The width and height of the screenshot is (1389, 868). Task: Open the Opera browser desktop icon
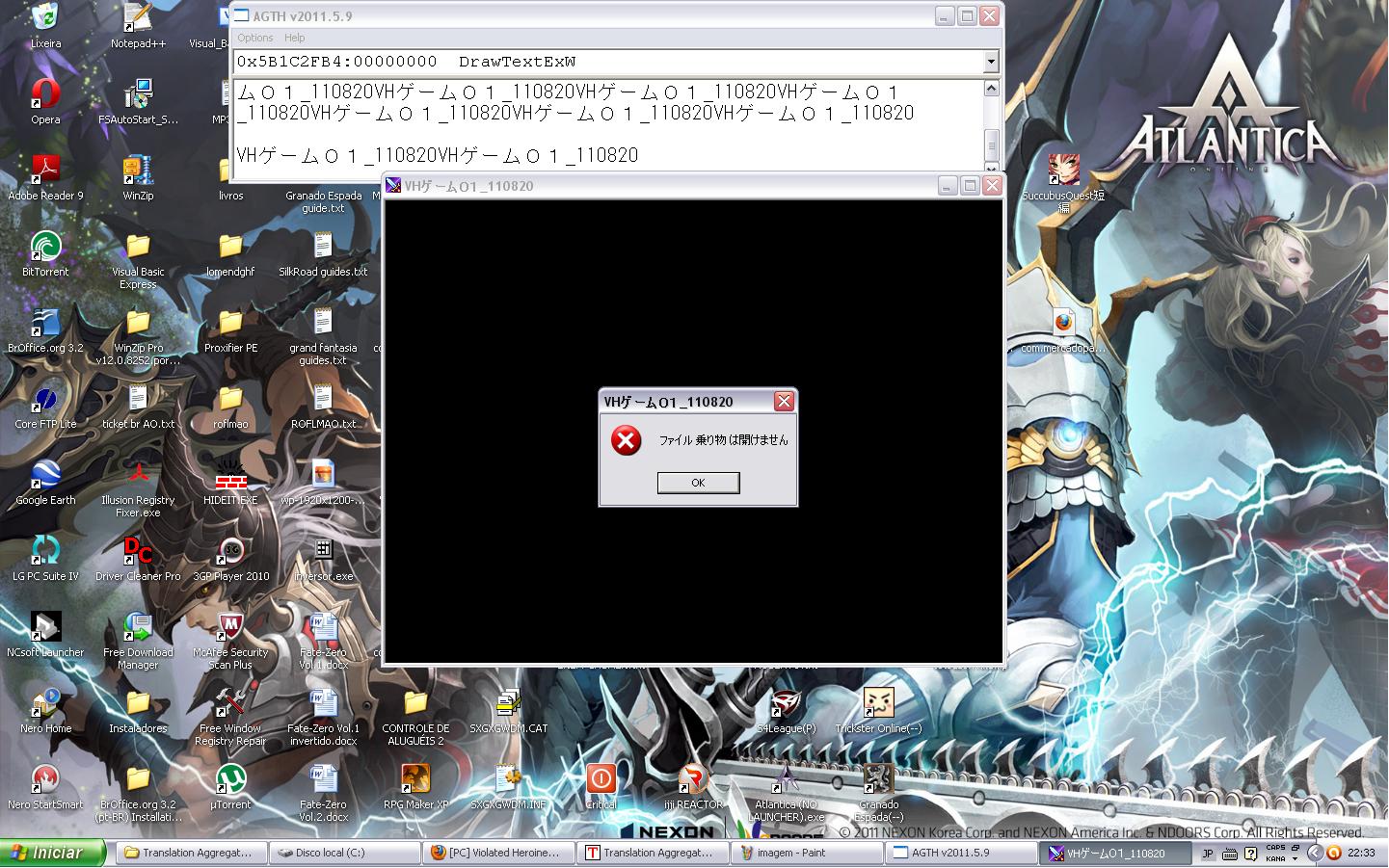(45, 96)
